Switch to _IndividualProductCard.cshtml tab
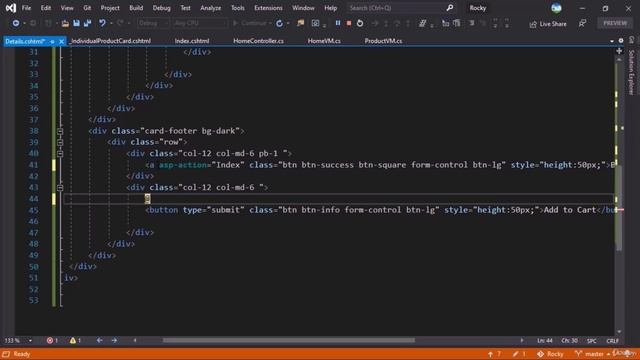The width and height of the screenshot is (640, 360). tap(110, 41)
